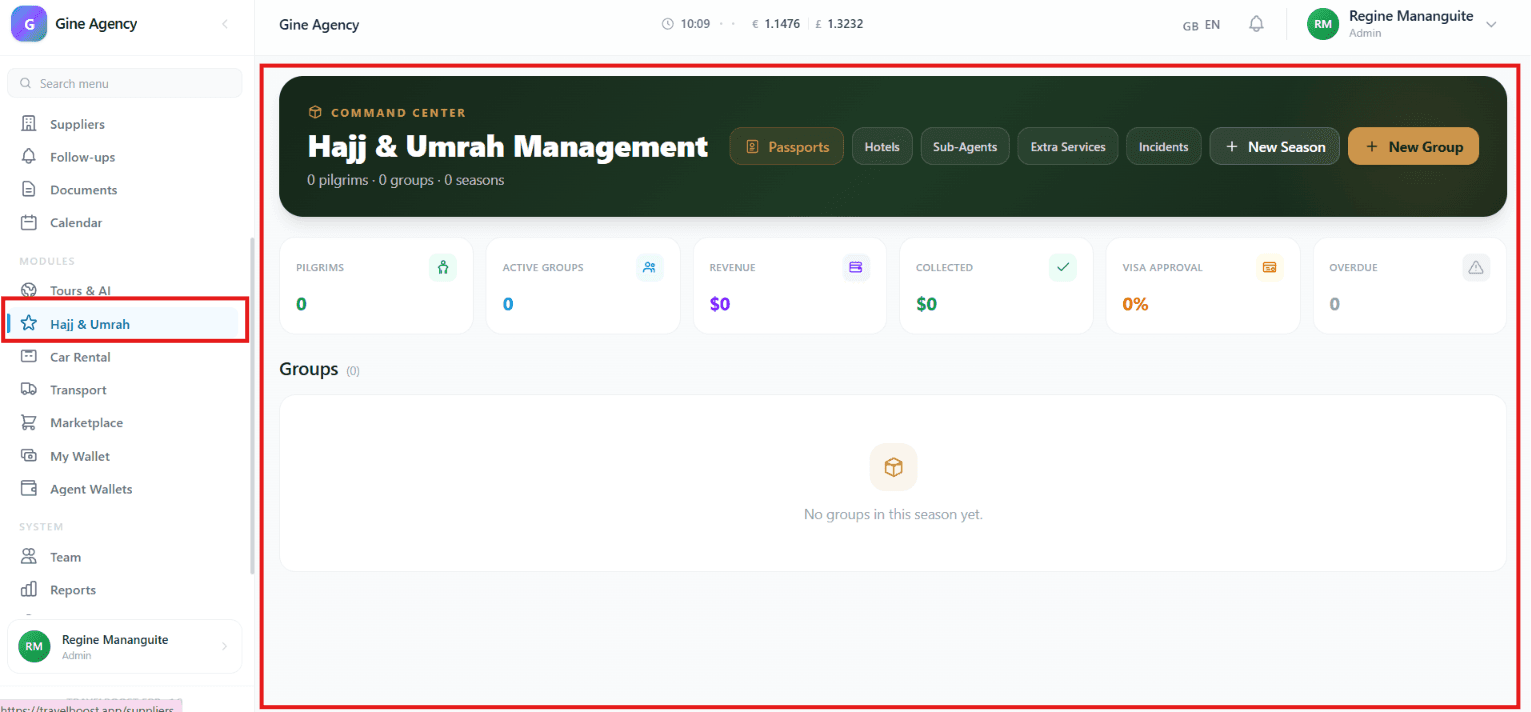Open the sidebar Regine Mananguite profile card
The image size is (1531, 712).
(x=125, y=646)
